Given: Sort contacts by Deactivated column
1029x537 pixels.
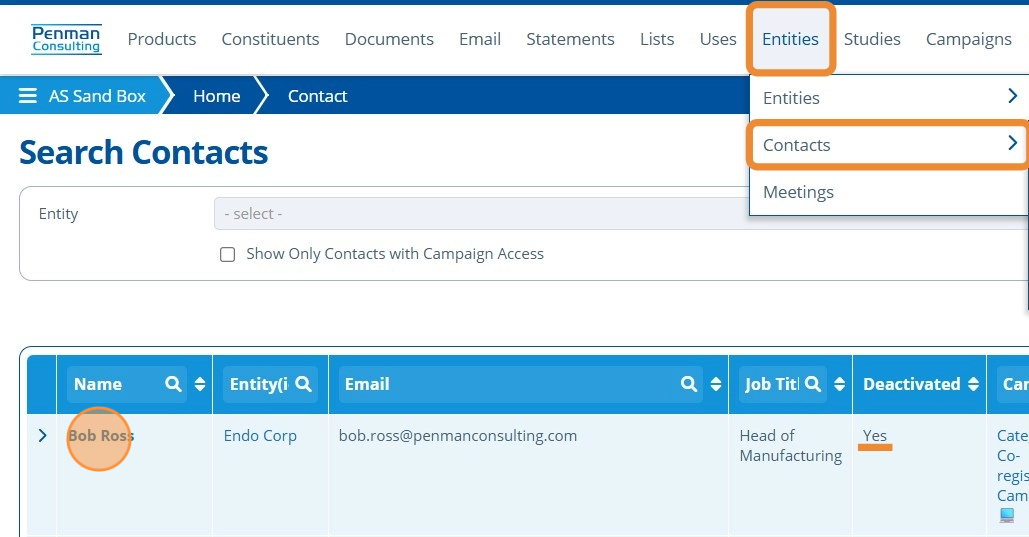Looking at the screenshot, I should coord(974,384).
